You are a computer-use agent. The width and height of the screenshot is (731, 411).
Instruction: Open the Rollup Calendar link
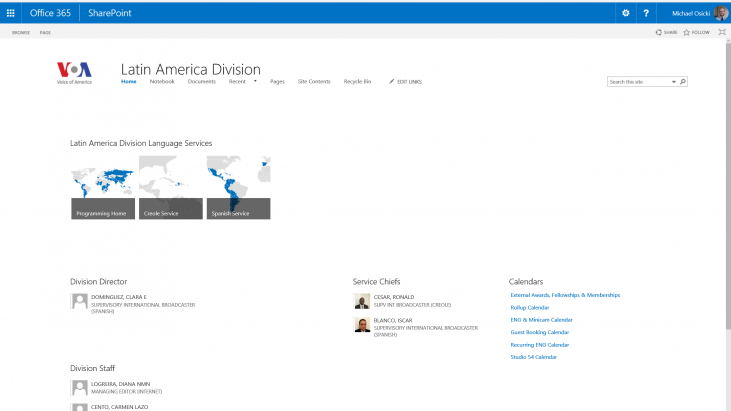tap(530, 308)
